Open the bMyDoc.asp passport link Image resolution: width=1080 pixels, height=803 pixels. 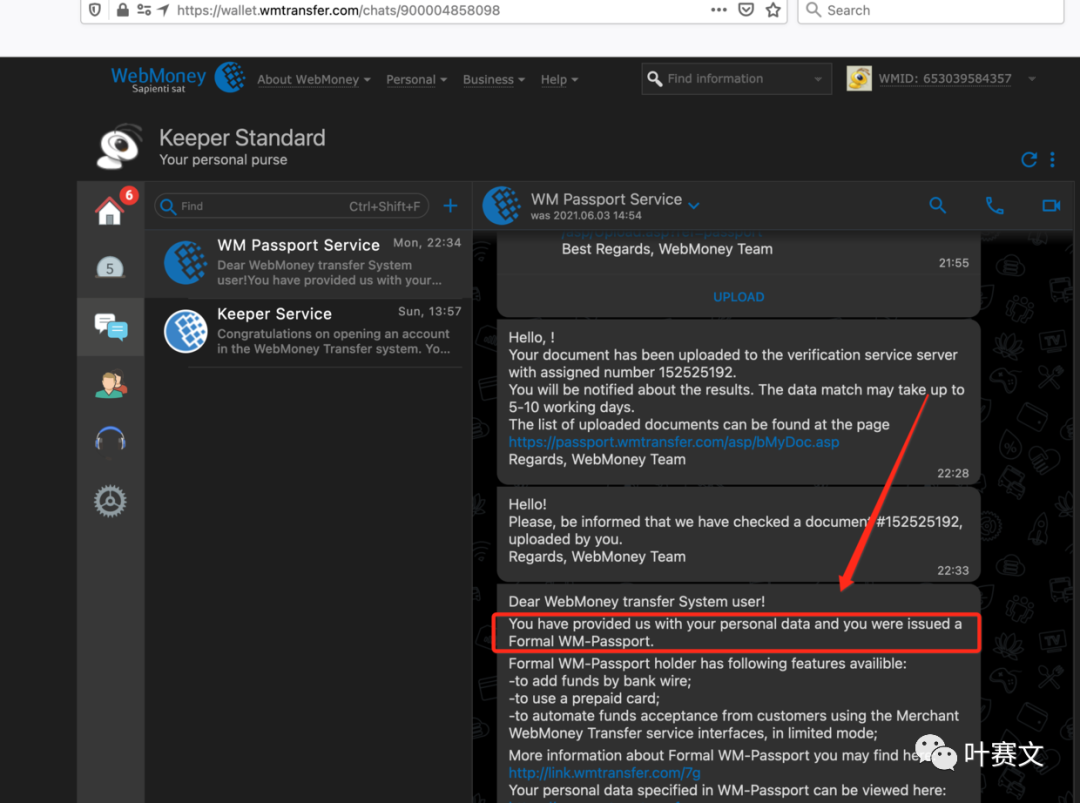pos(673,442)
